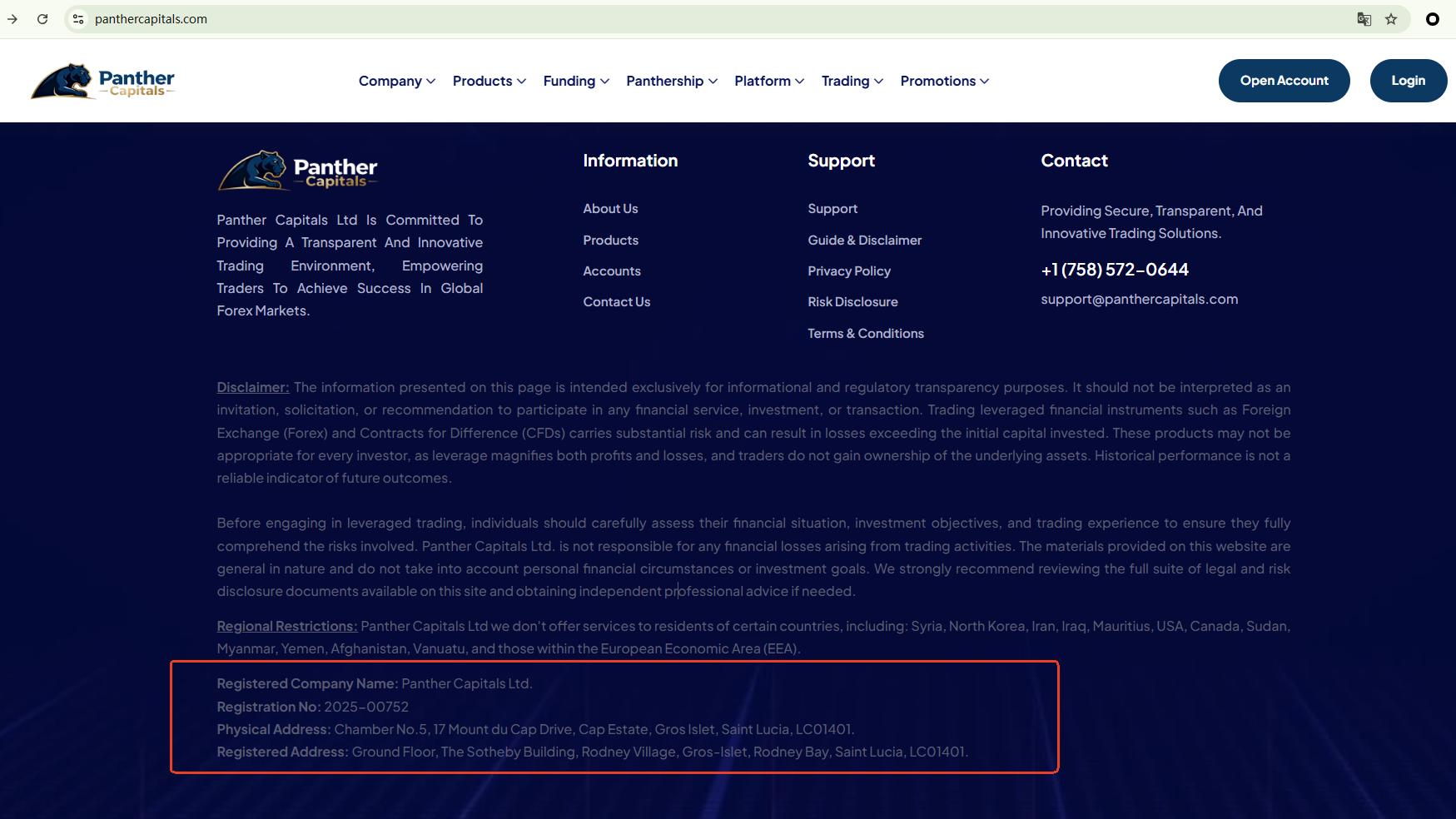Image resolution: width=1456 pixels, height=819 pixels.
Task: Go to the Accounts footer link
Action: point(612,271)
